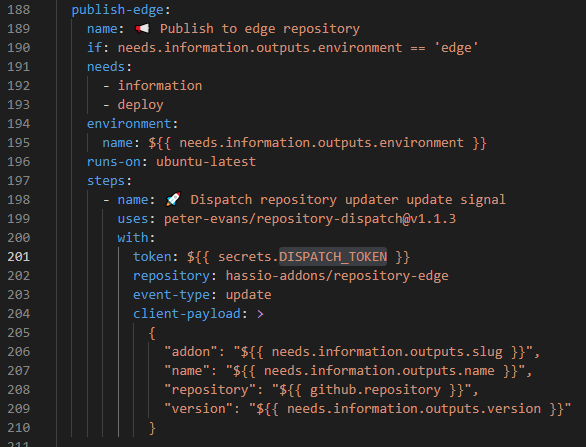Click the folded block arrow after client-payload
The height and width of the screenshot is (447, 586).
coord(260,314)
